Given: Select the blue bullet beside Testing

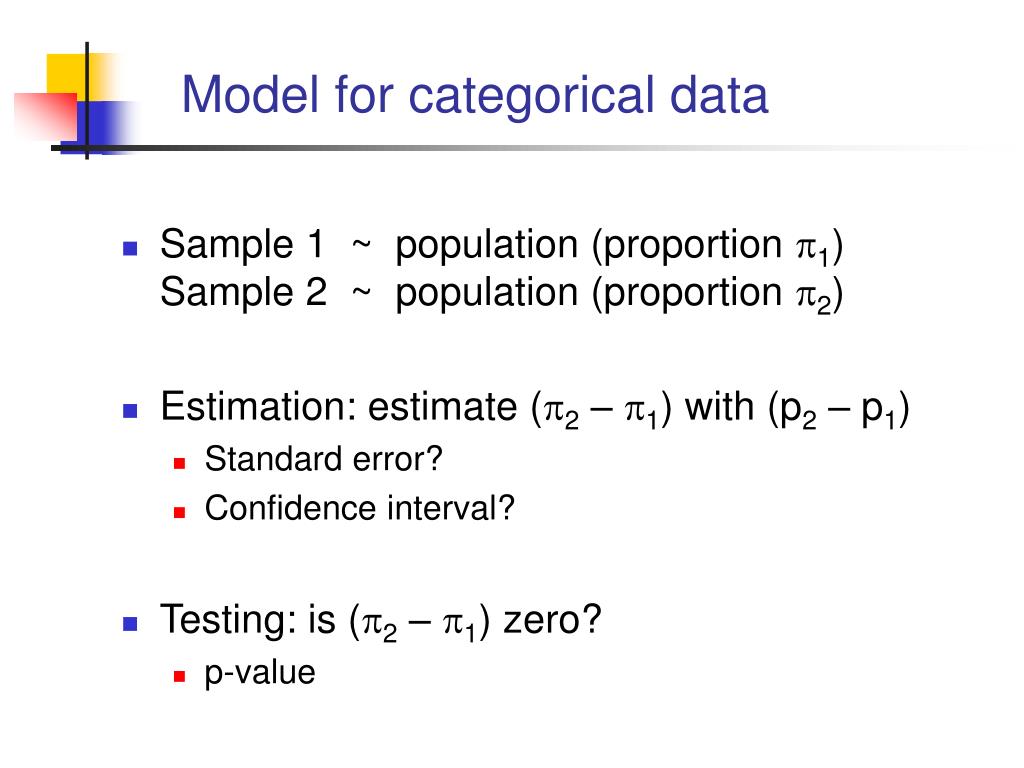Looking at the screenshot, I should (x=130, y=624).
